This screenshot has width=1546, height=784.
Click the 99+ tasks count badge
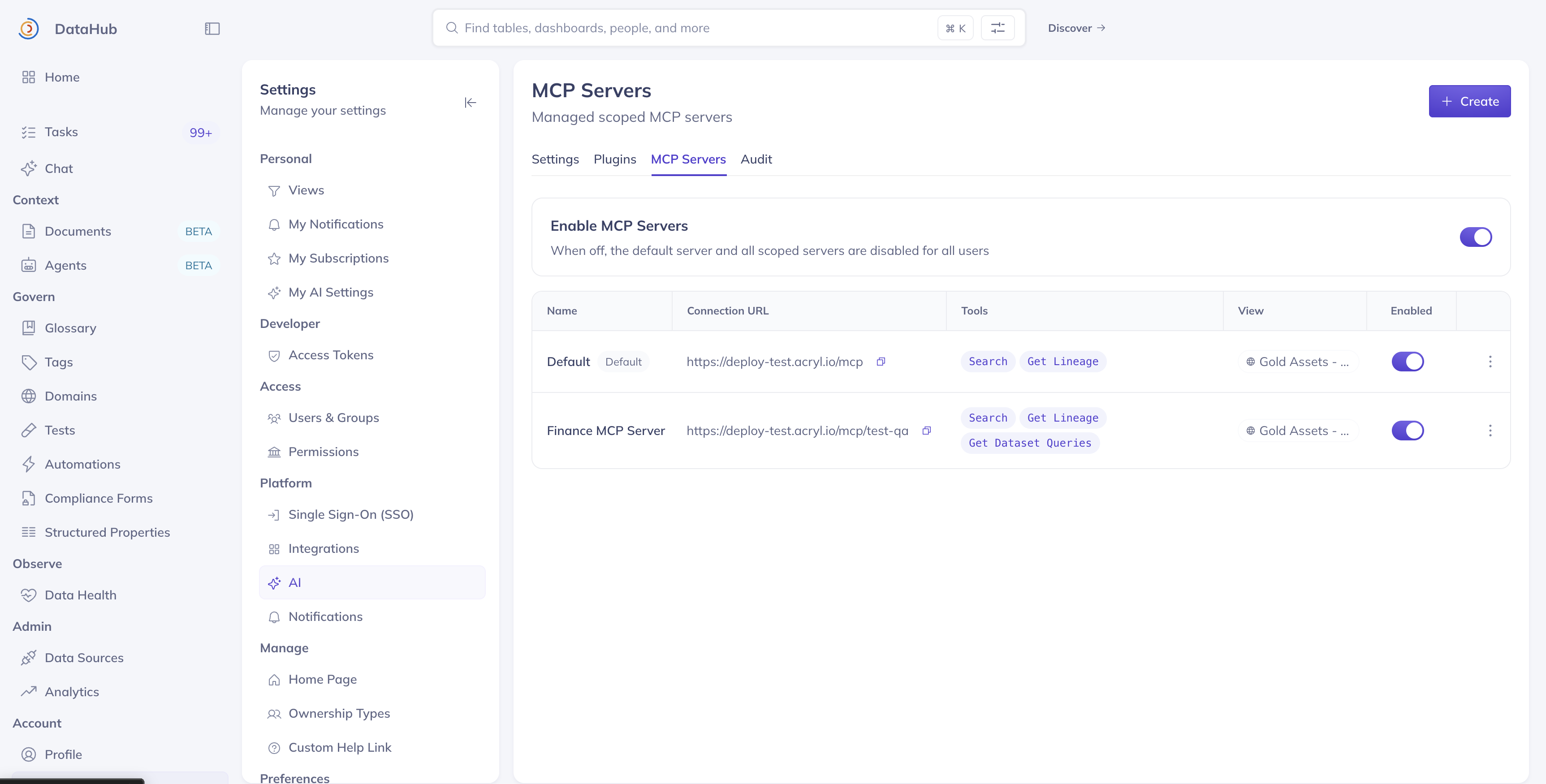coord(200,133)
